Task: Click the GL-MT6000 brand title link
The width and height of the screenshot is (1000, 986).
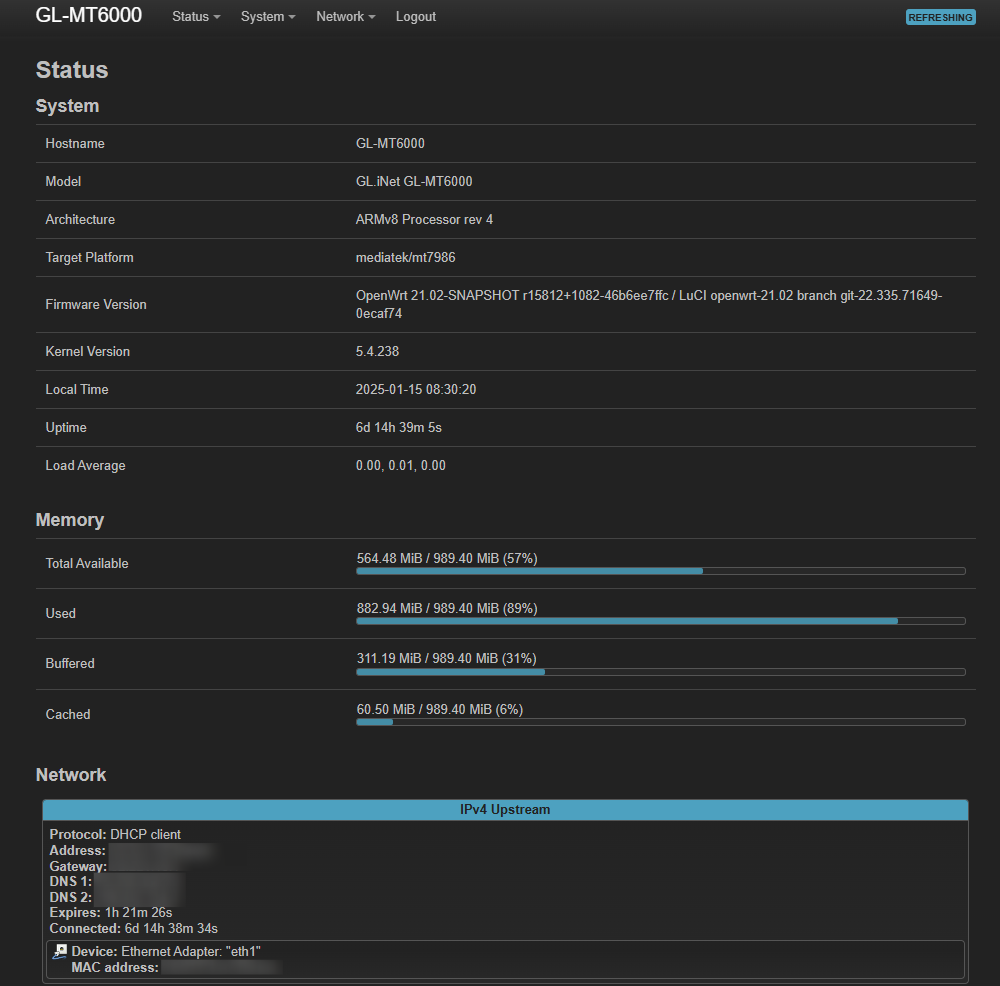Action: pos(89,15)
